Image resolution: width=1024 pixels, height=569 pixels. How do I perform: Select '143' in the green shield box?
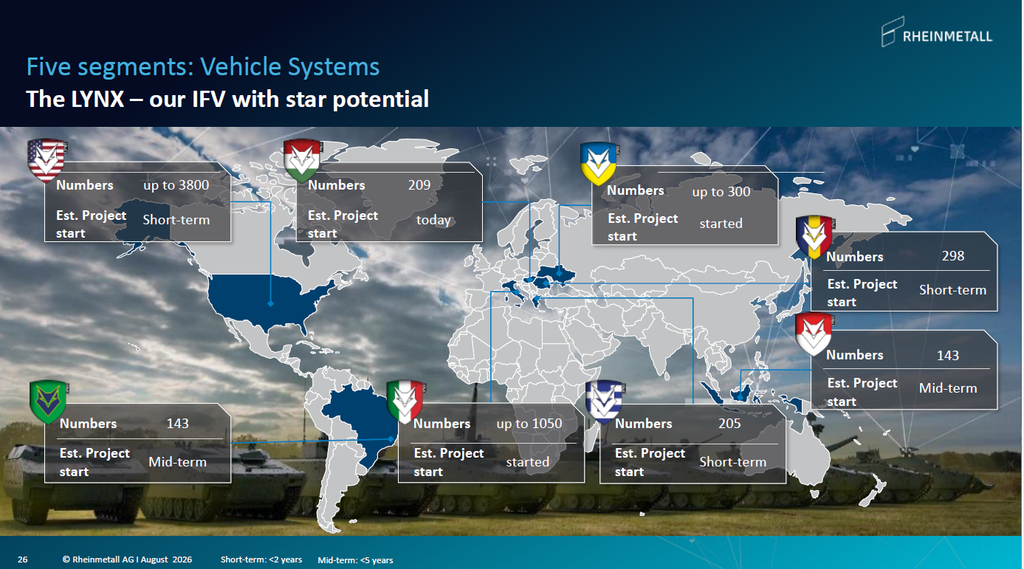click(178, 423)
